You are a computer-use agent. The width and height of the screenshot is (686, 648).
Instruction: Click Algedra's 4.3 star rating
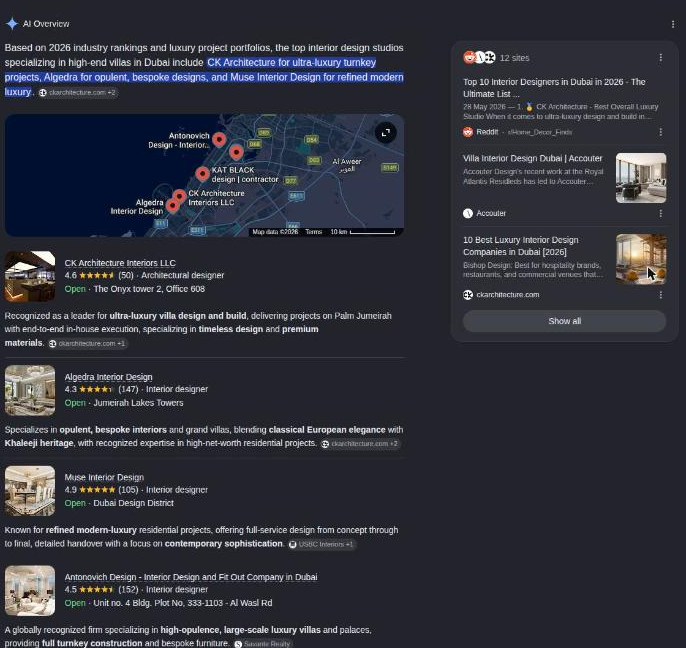90,389
